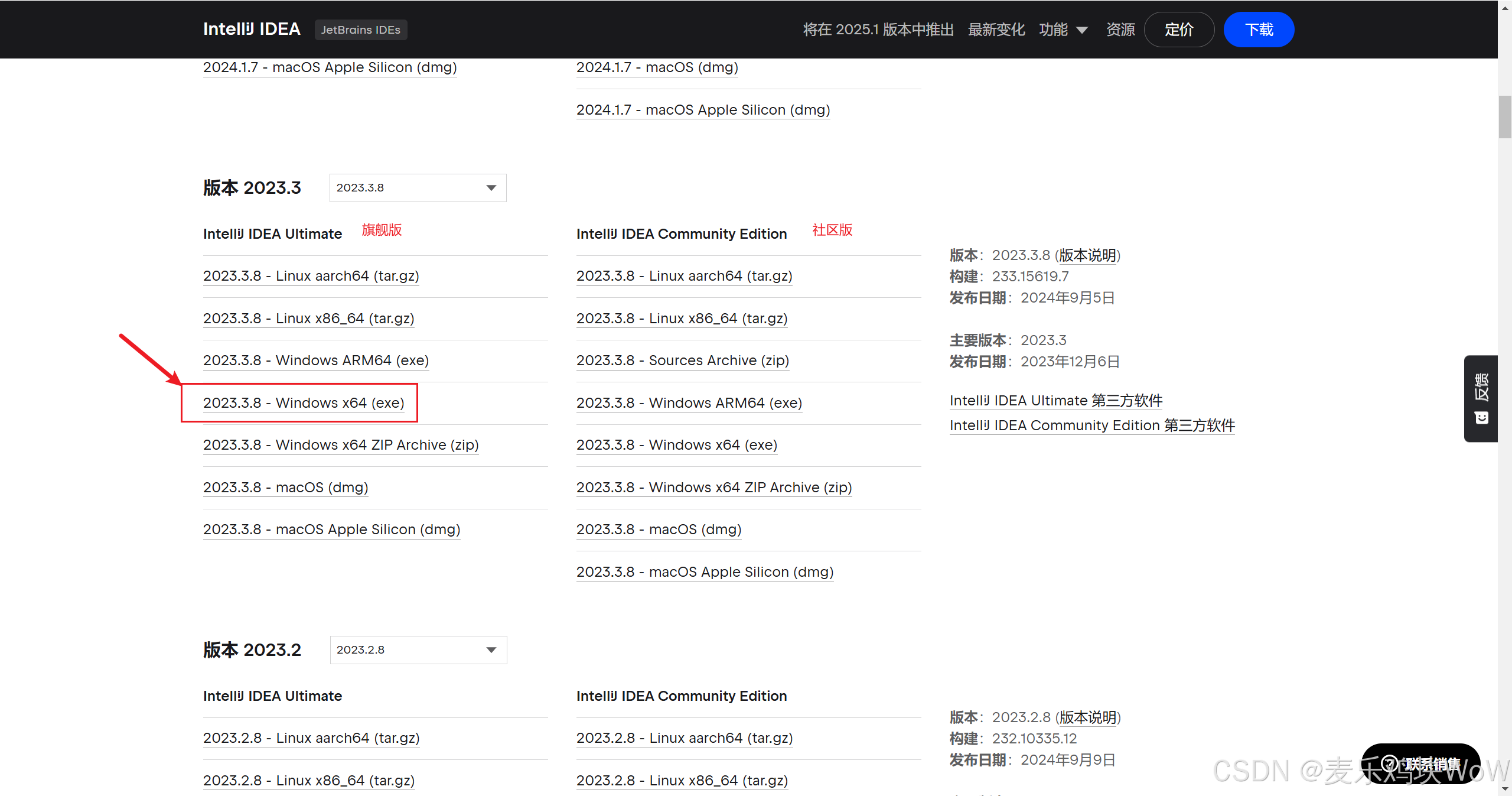1512x796 pixels.
Task: Open the 反馈 feedback side tab
Action: pyautogui.click(x=1481, y=387)
